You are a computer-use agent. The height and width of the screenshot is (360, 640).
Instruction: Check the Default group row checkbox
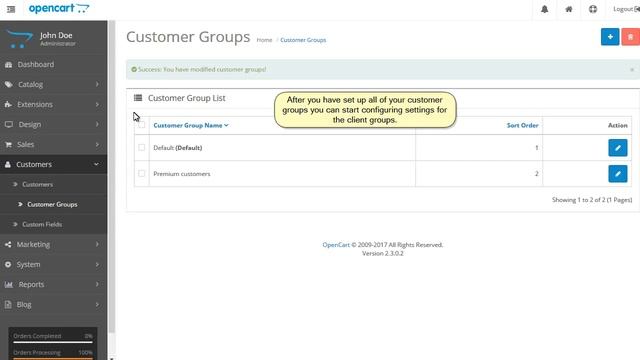pyautogui.click(x=142, y=147)
